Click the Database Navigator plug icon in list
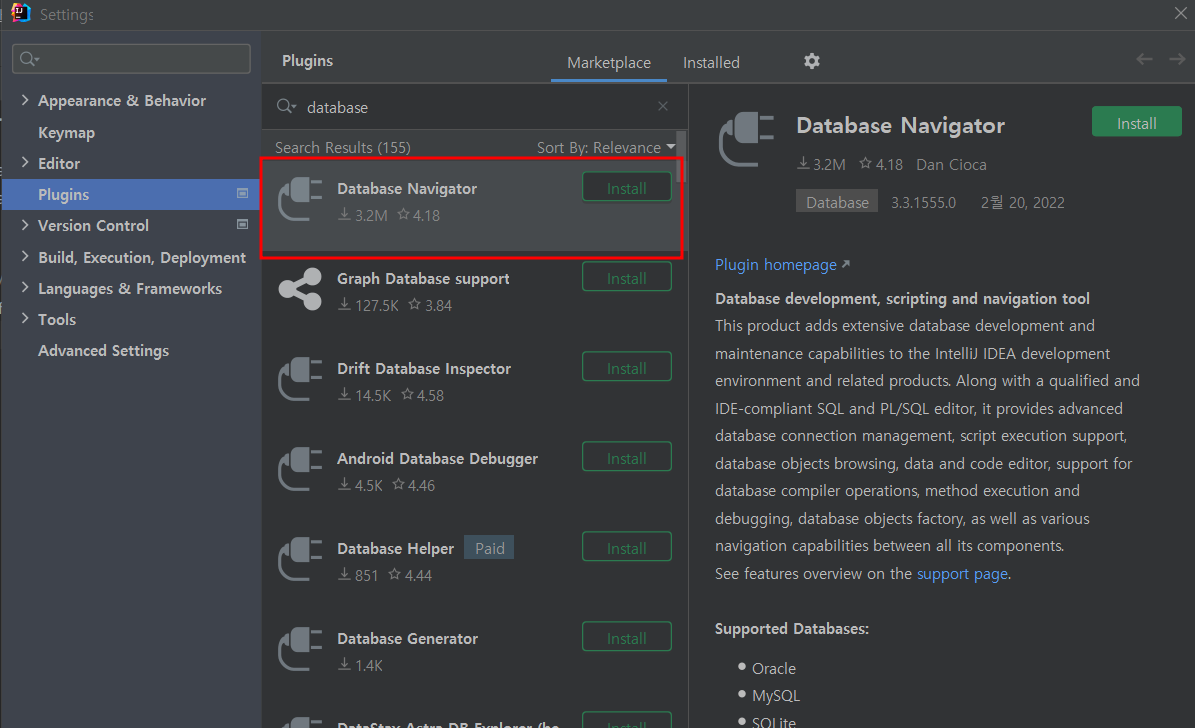Viewport: 1195px width, 728px height. click(300, 200)
